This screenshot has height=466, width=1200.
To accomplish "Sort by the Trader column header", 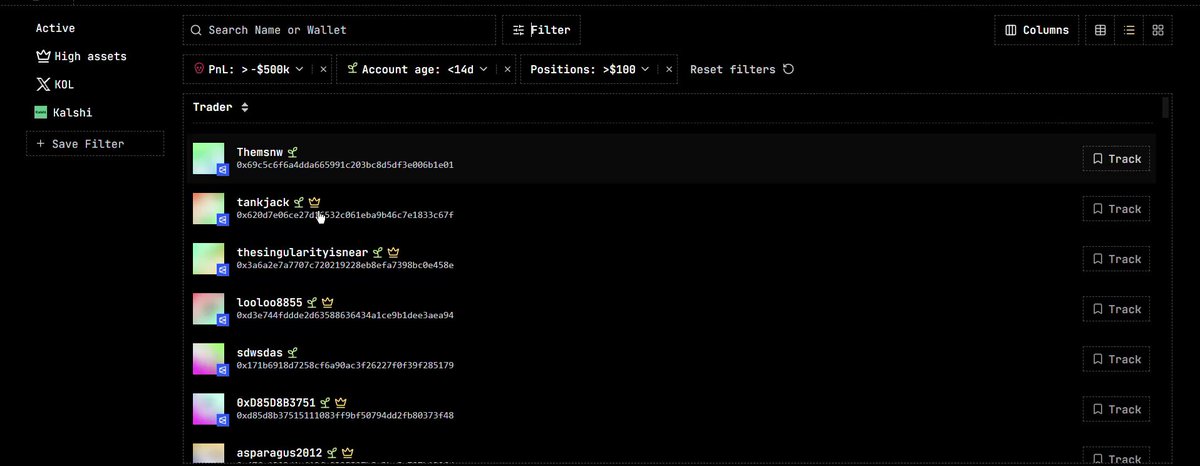I will click(221, 107).
